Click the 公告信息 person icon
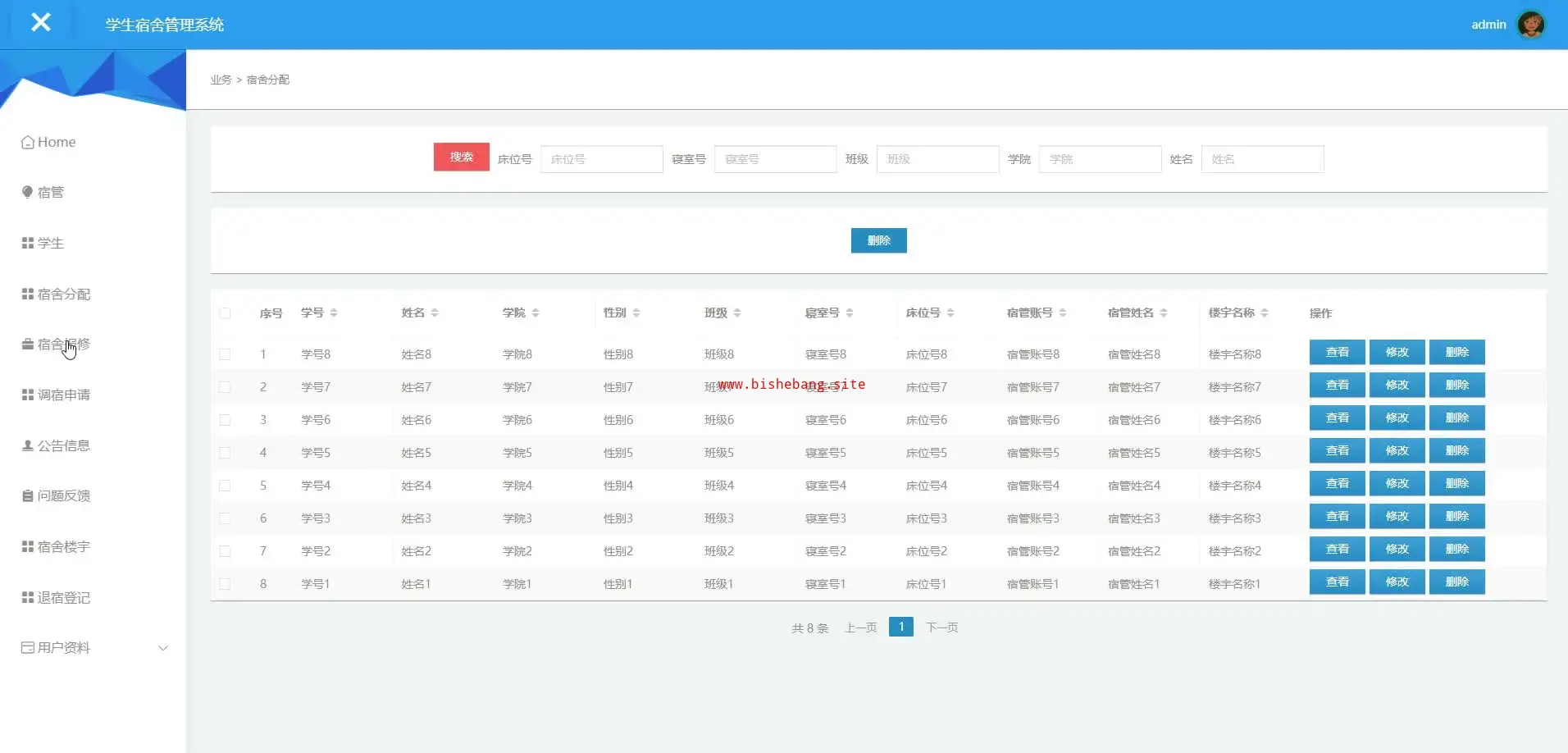This screenshot has width=1568, height=753. tap(28, 445)
